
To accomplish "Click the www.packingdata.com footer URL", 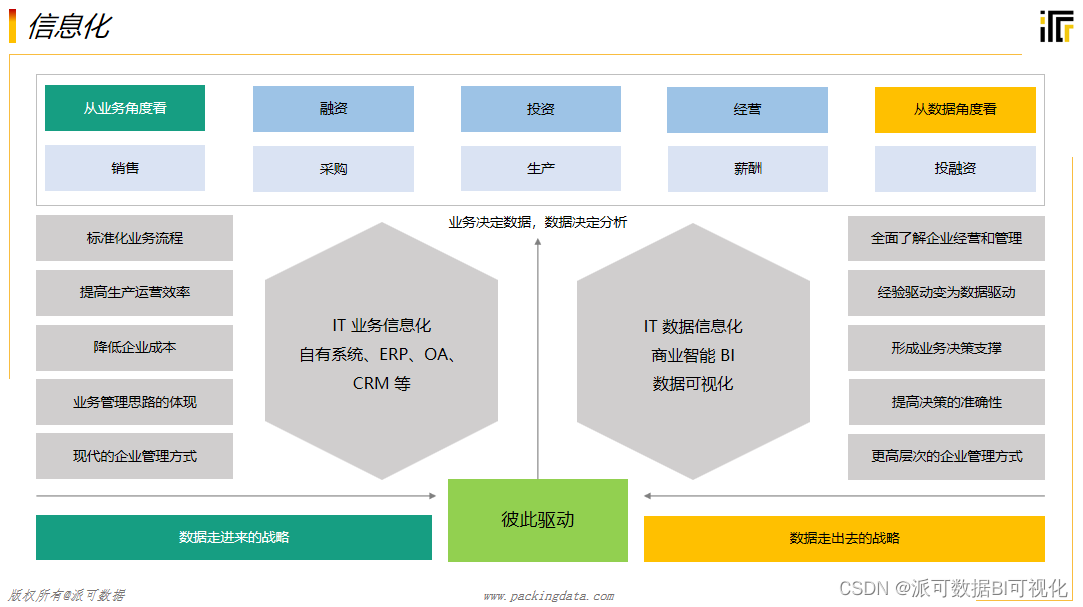I will [548, 596].
